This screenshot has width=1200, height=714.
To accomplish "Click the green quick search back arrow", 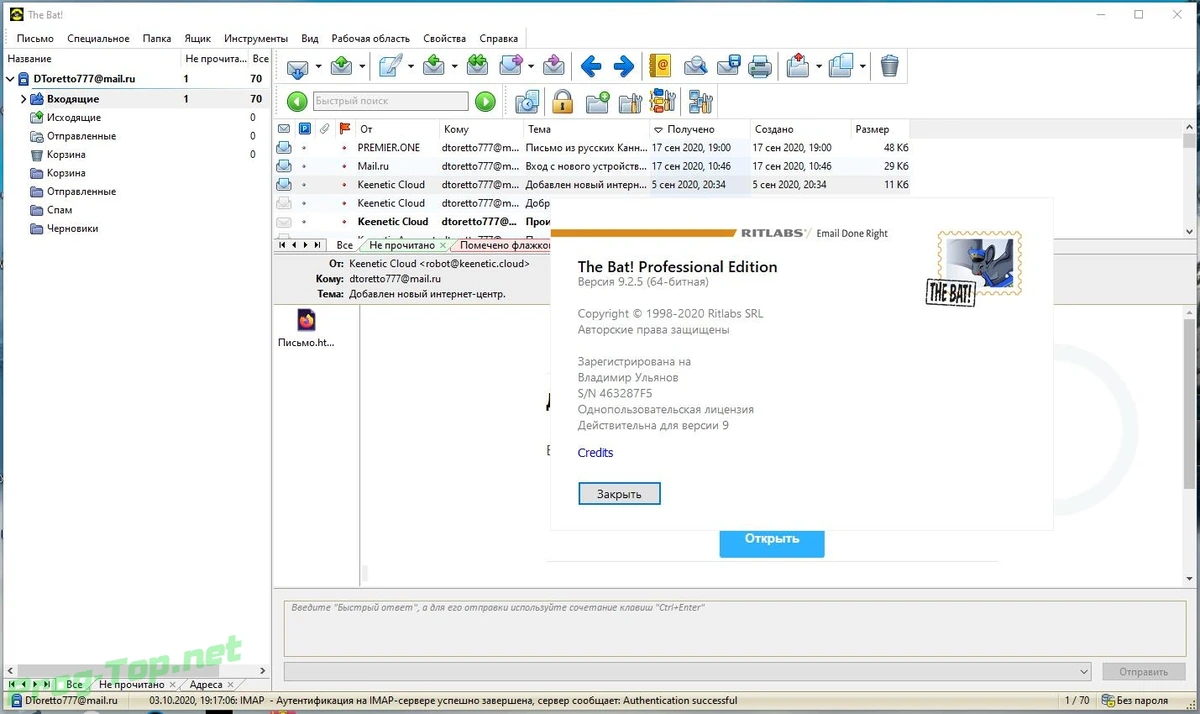I will 297,101.
